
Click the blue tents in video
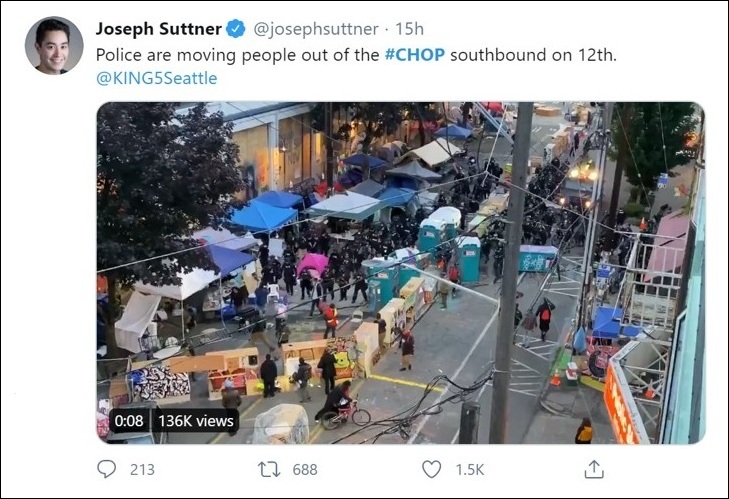[265, 212]
